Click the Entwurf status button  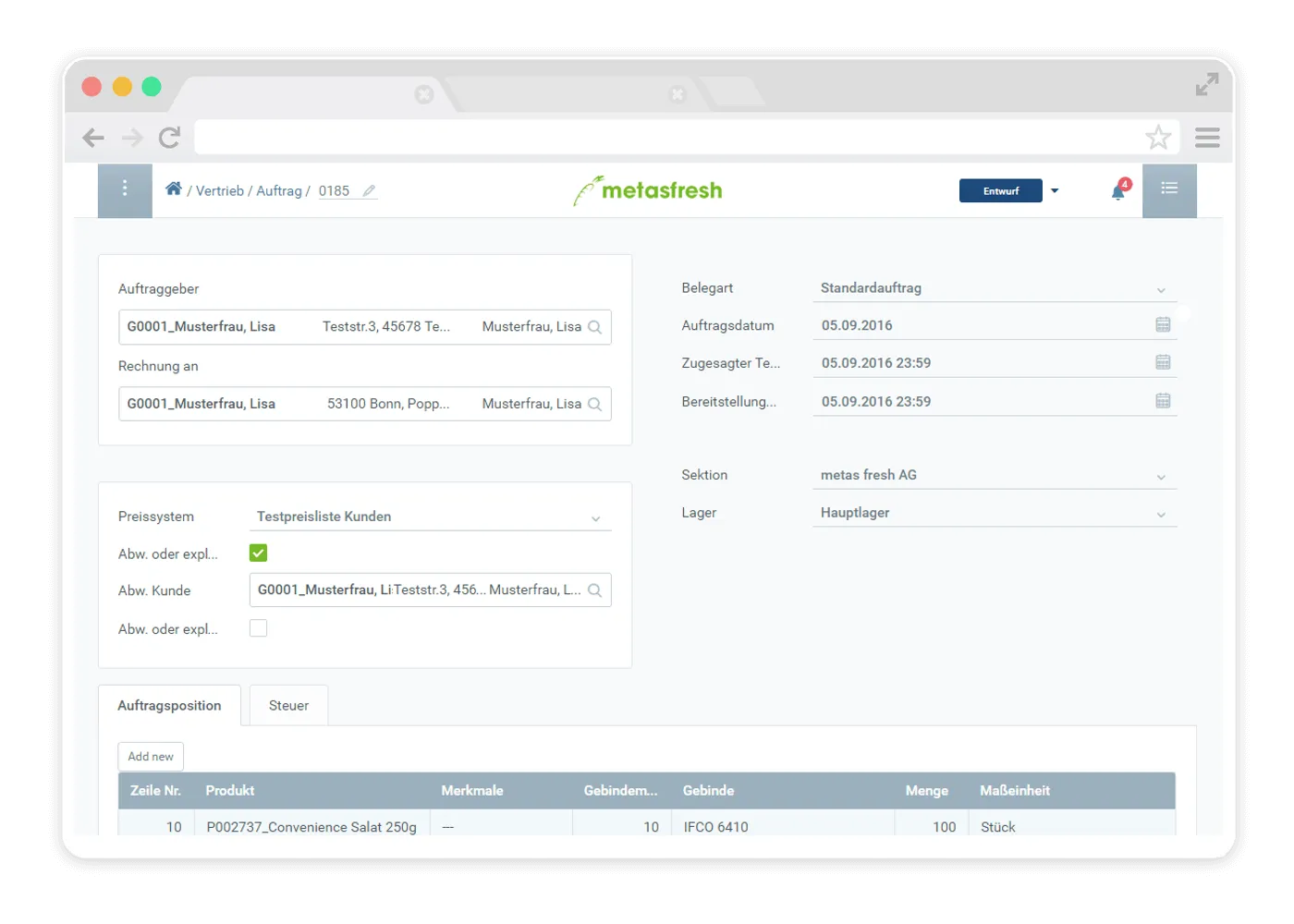click(x=1001, y=191)
